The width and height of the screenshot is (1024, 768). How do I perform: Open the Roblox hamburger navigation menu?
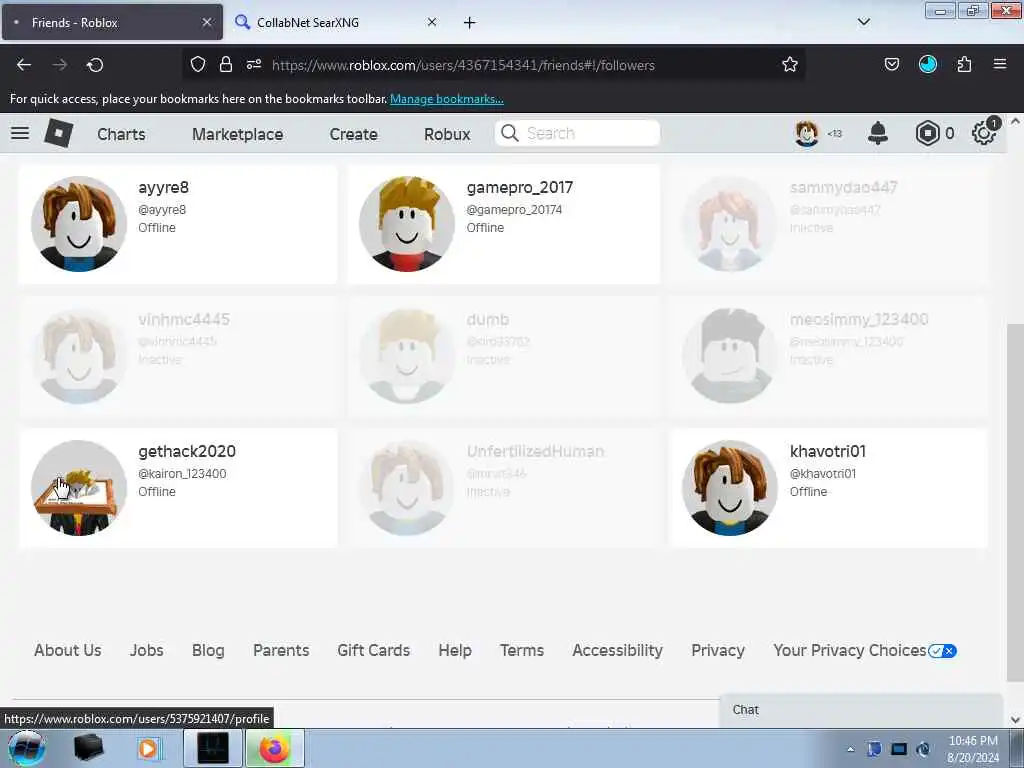(20, 133)
